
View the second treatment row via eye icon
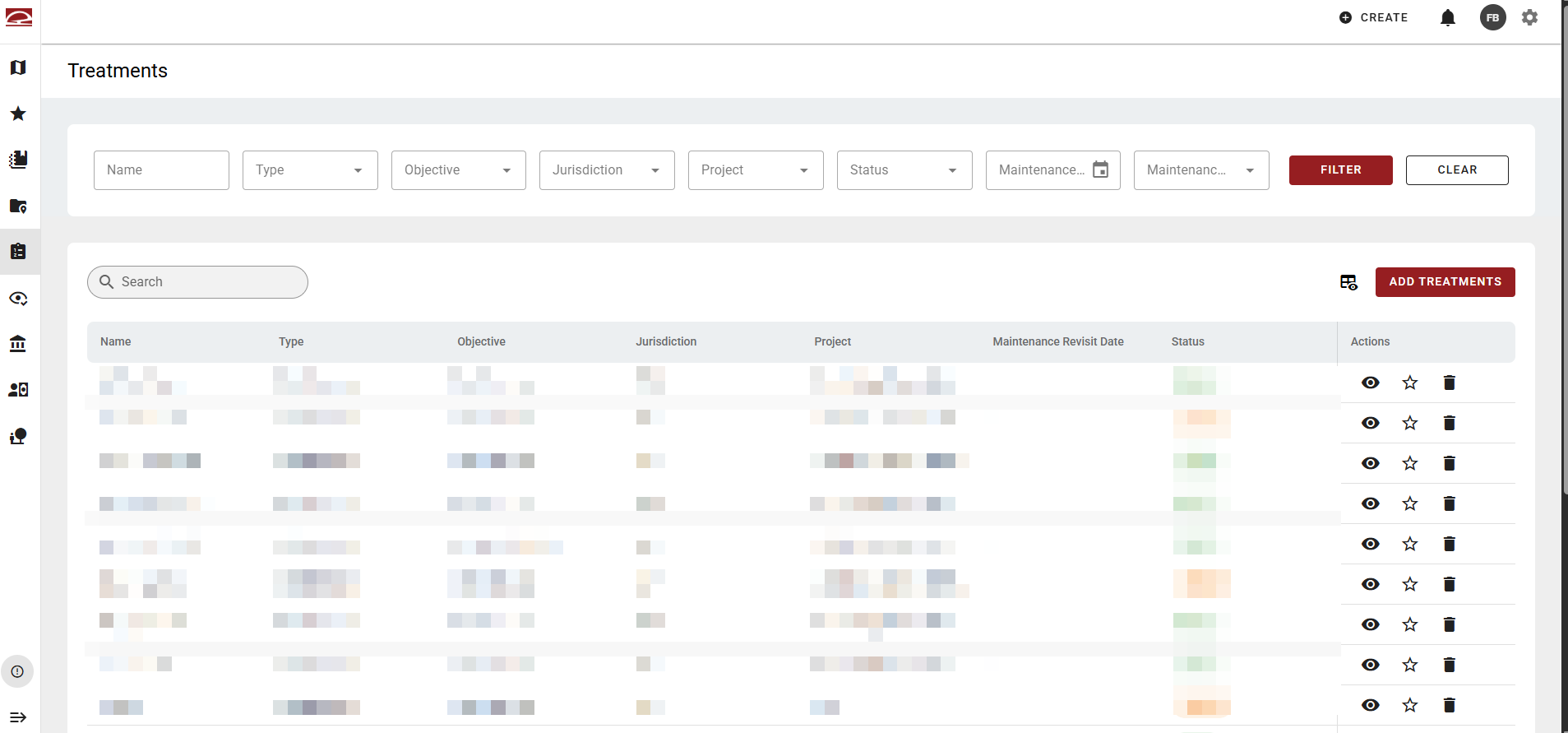(1371, 423)
